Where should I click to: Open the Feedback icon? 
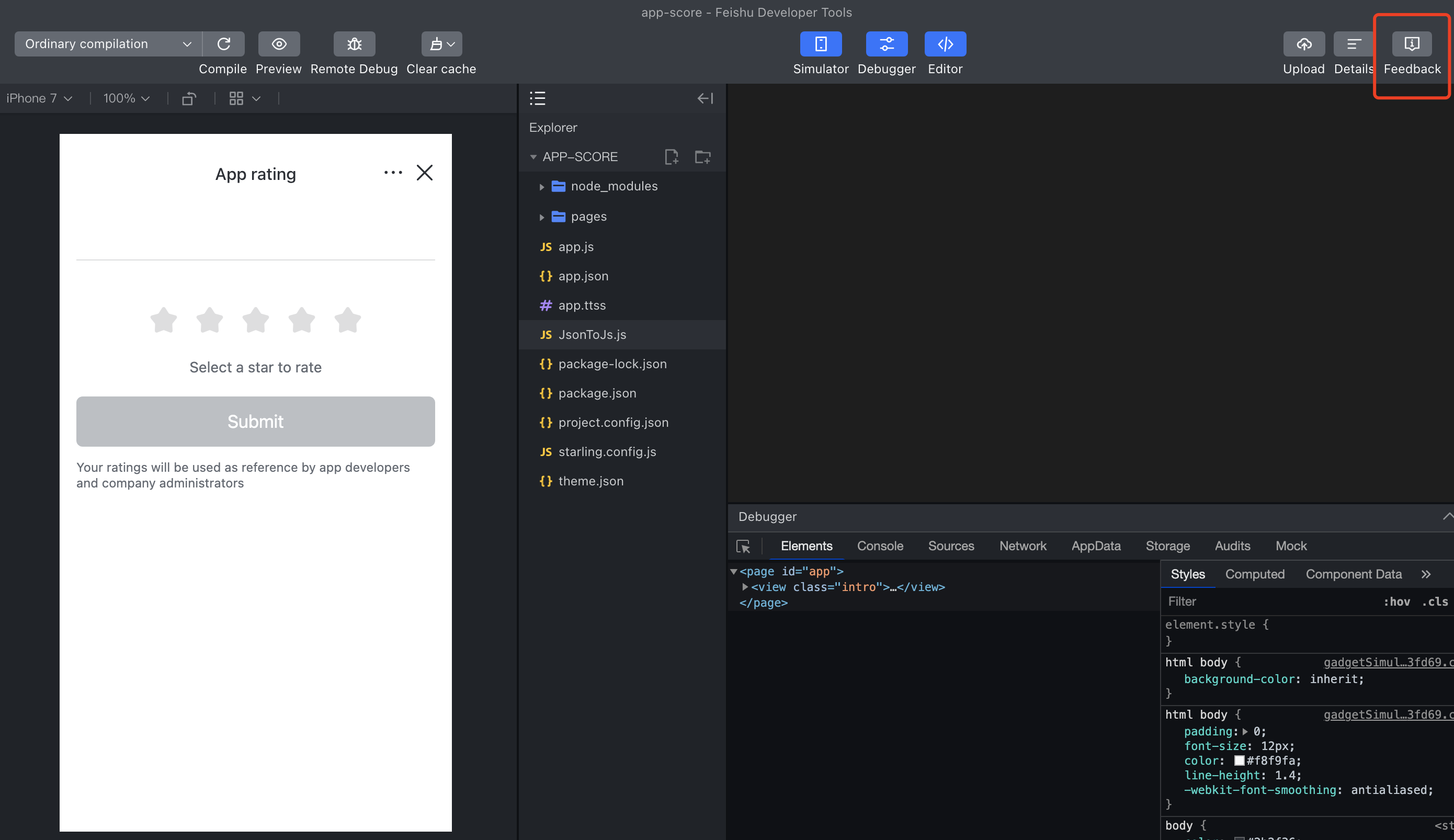coord(1411,44)
